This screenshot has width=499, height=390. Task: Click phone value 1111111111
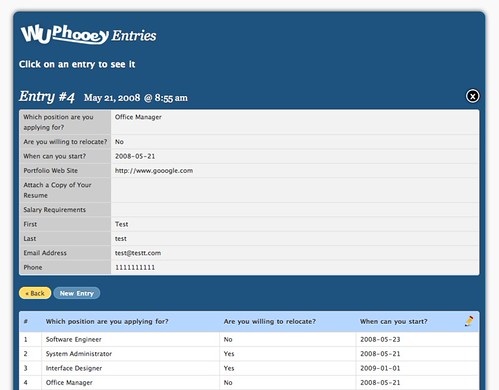point(135,268)
